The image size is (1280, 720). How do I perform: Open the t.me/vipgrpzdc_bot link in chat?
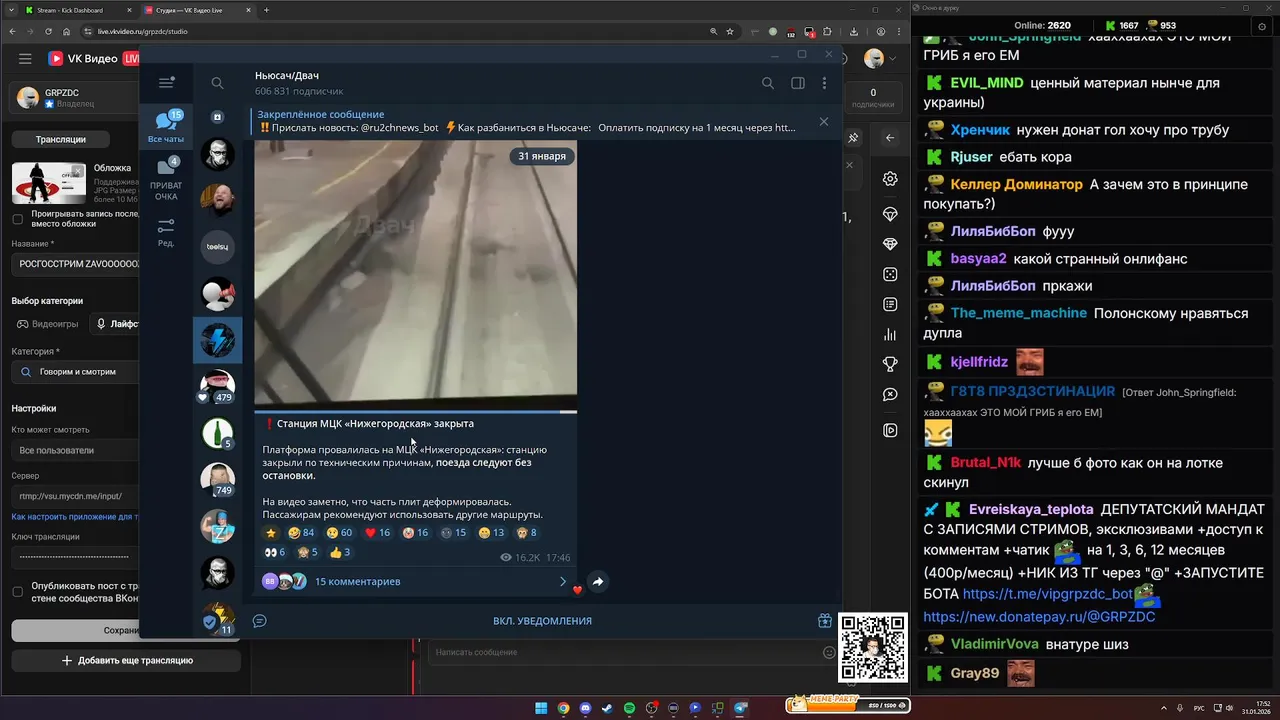click(x=1048, y=594)
